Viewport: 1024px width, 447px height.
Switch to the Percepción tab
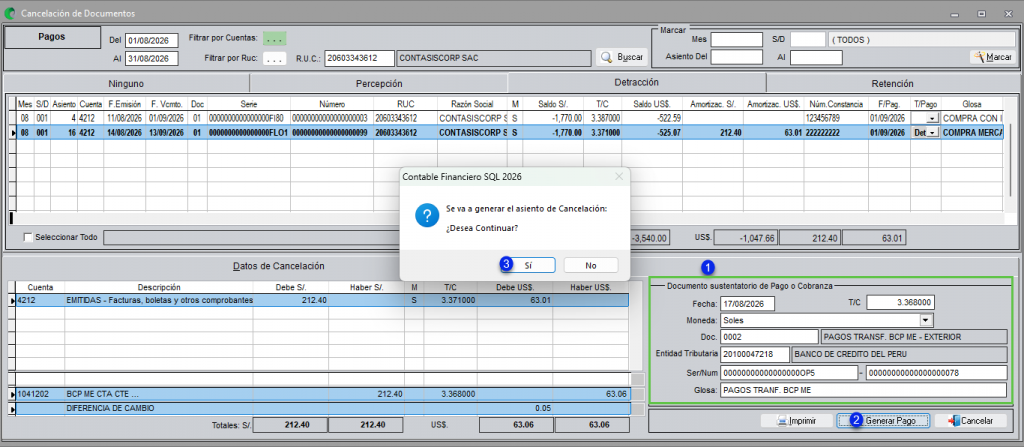tap(379, 84)
